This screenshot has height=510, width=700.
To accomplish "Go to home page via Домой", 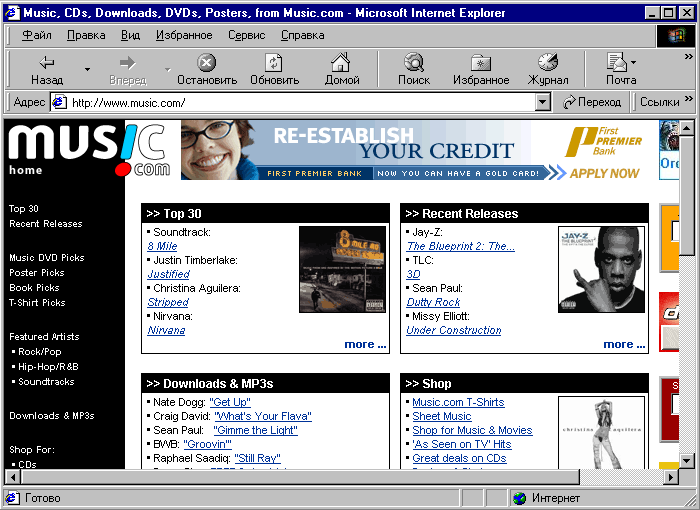I will coord(342,69).
